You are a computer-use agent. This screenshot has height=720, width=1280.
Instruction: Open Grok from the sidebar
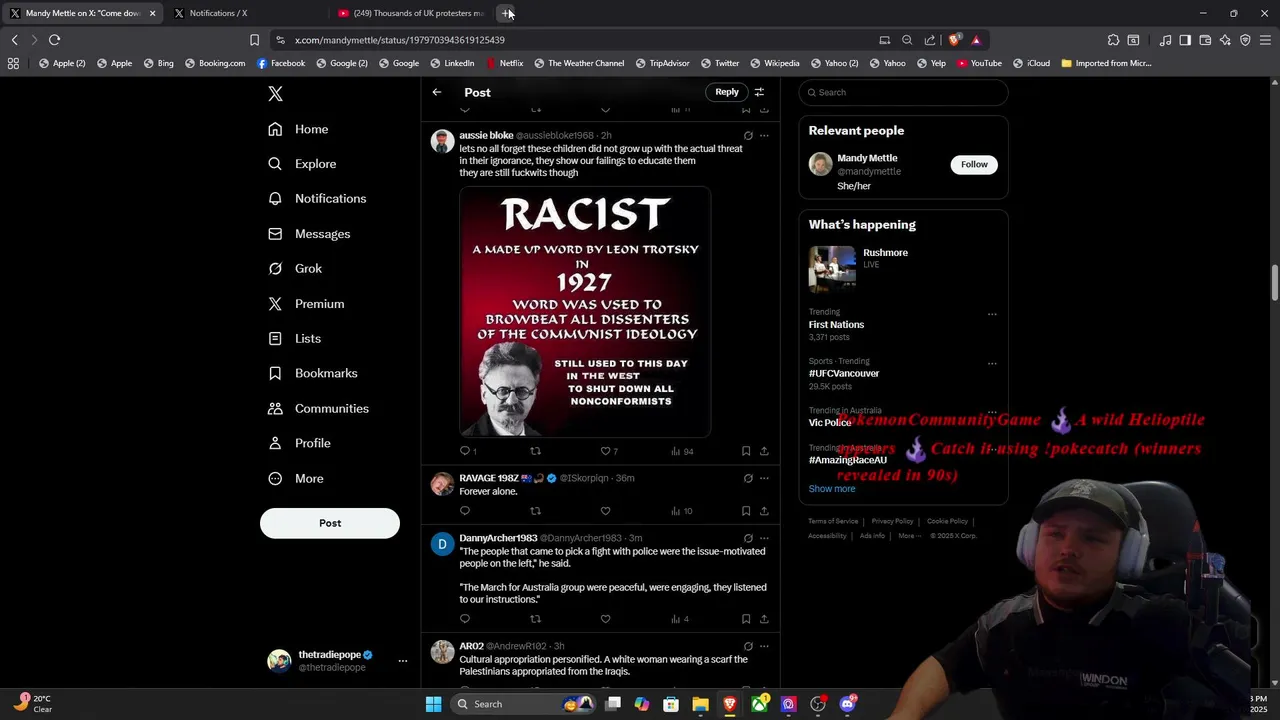pyautogui.click(x=295, y=269)
